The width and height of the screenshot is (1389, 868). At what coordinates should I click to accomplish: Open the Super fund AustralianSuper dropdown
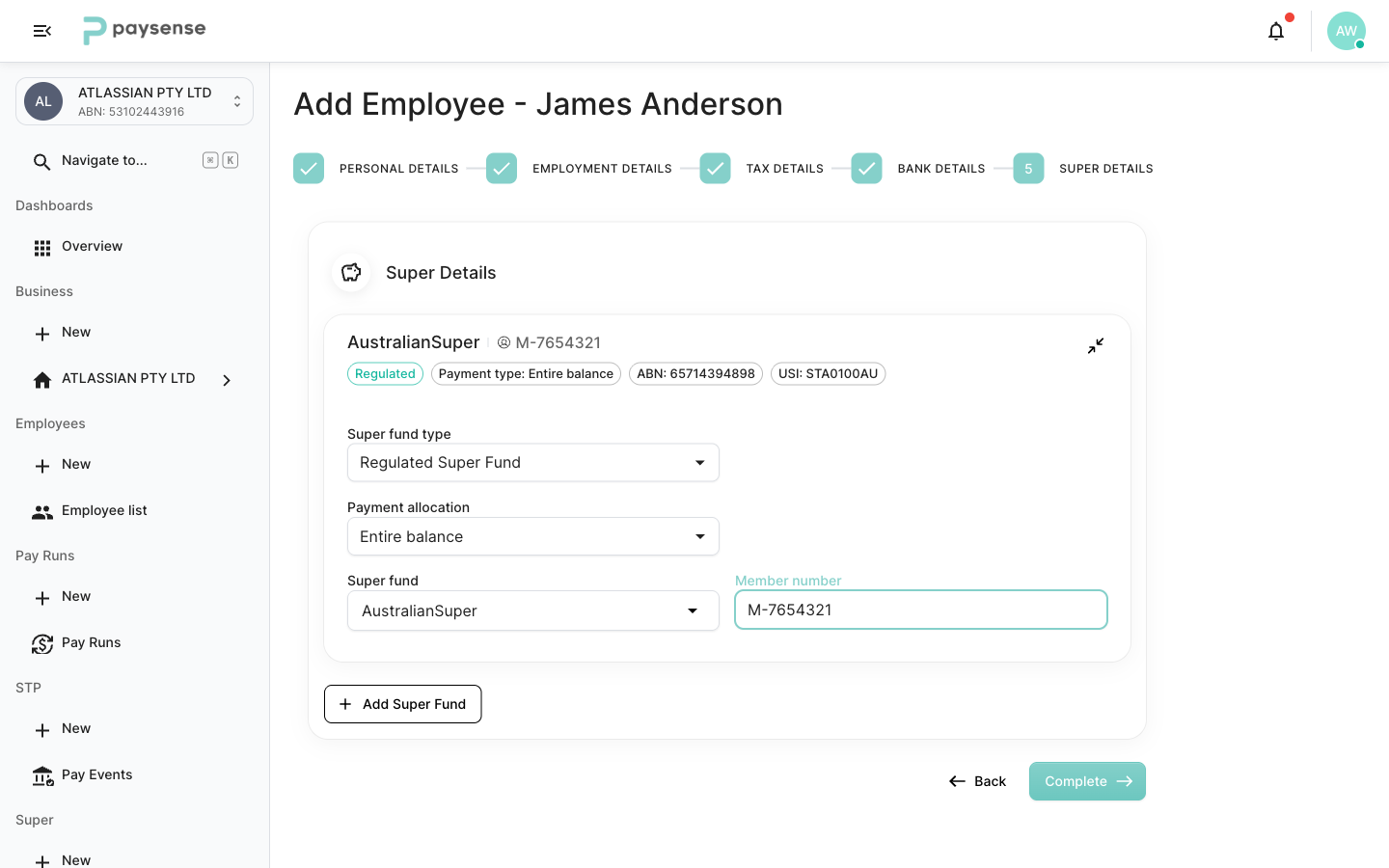click(x=533, y=610)
